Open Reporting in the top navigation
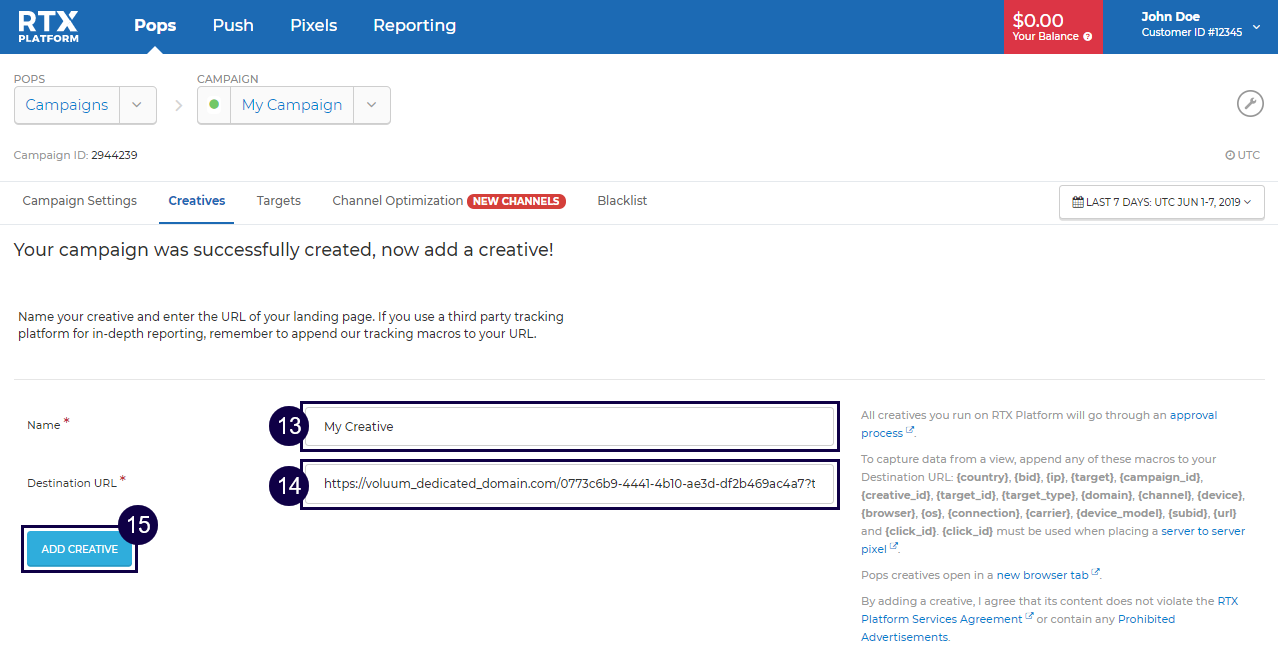The height and width of the screenshot is (657, 1278). [414, 26]
